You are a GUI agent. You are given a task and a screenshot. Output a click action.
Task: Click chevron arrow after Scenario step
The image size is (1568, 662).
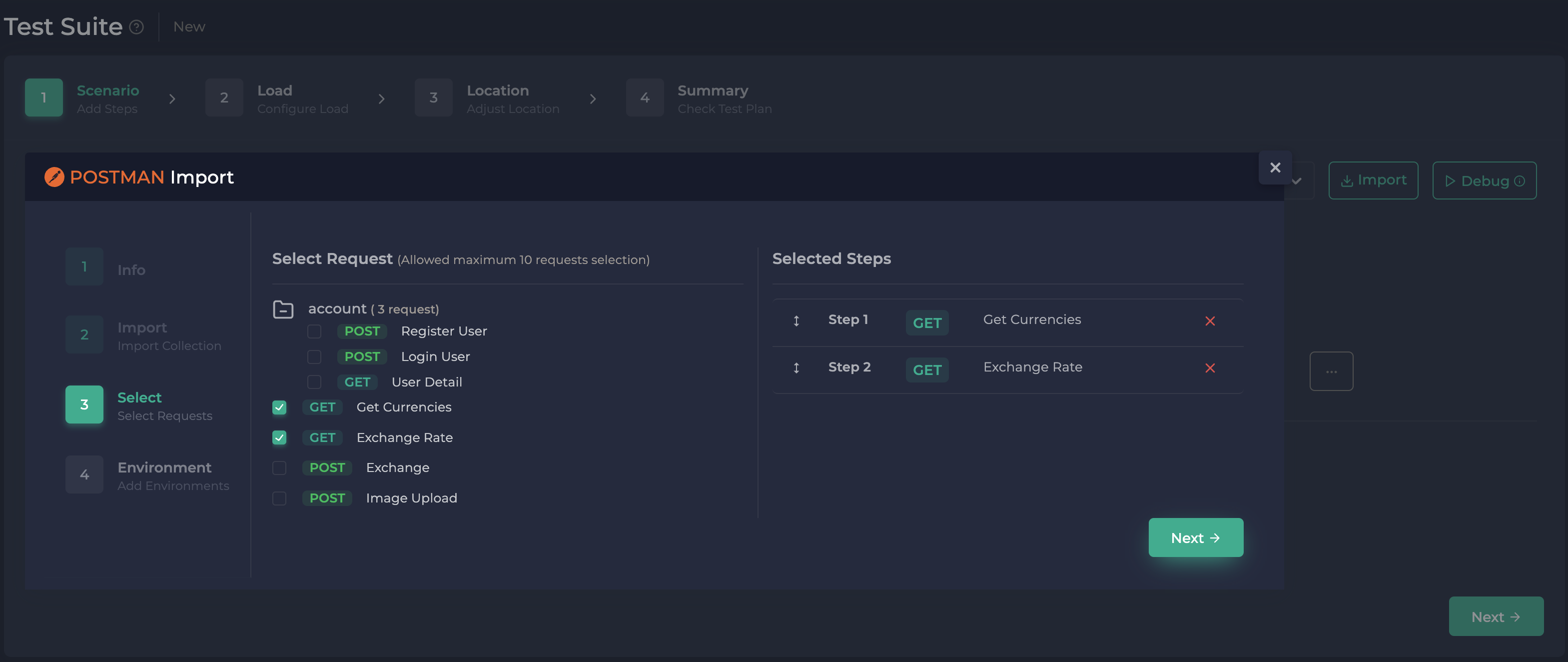point(172,98)
